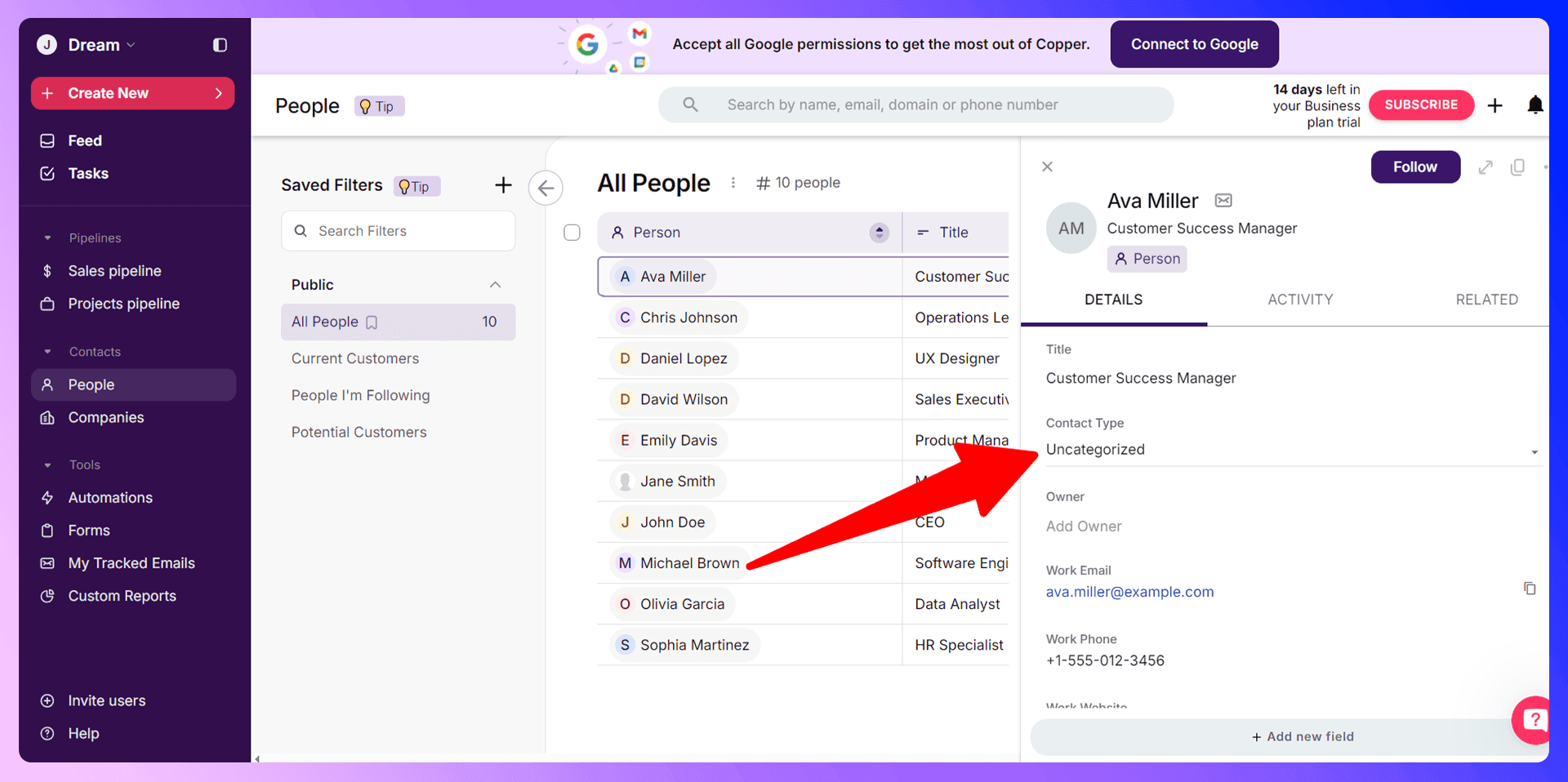Sort by the Person column arrows
This screenshot has width=1568, height=782.
tap(879, 233)
